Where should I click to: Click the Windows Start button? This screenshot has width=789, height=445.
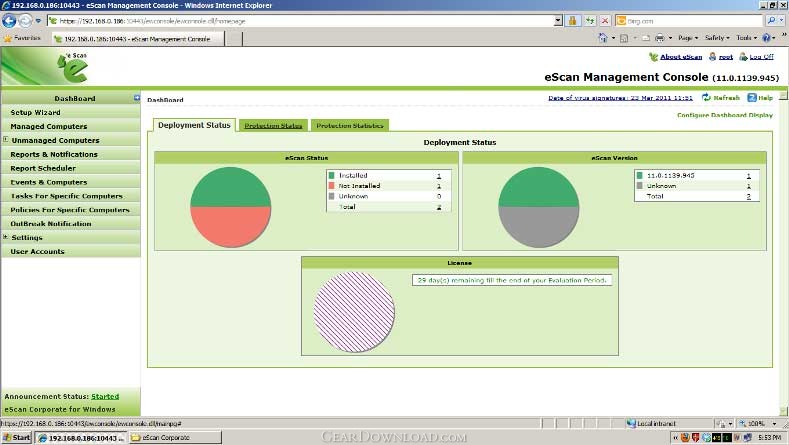17,438
